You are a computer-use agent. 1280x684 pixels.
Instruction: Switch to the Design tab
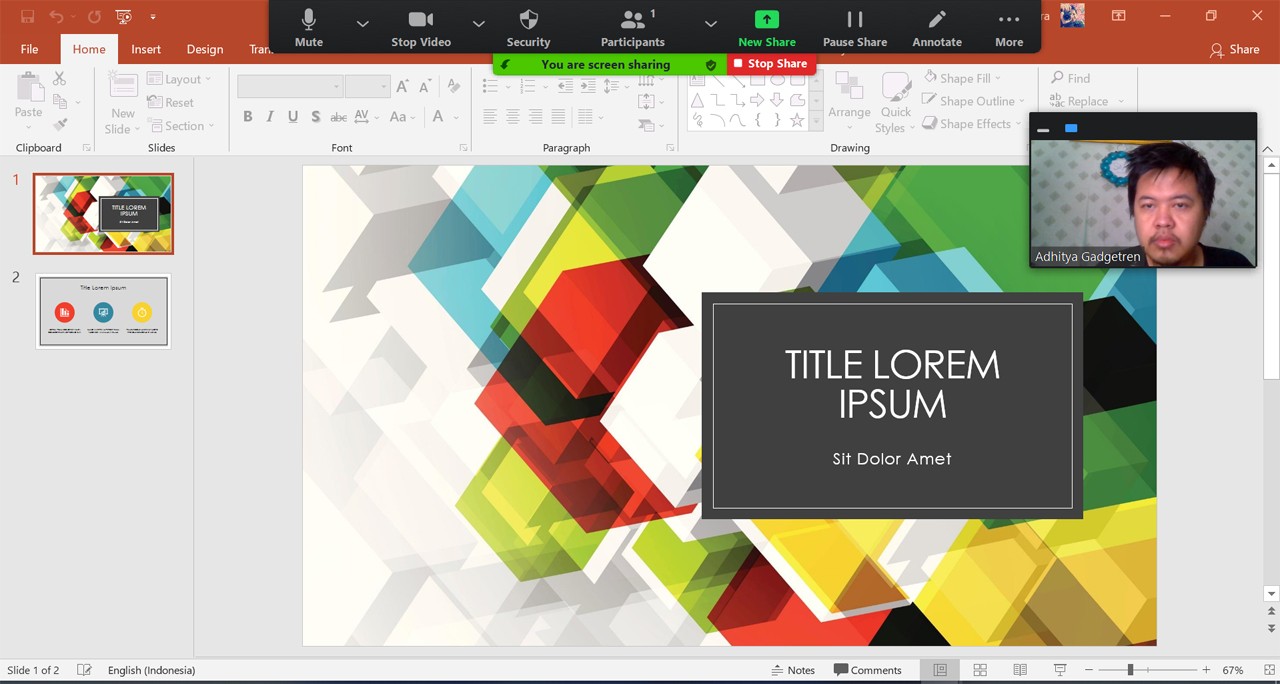204,48
